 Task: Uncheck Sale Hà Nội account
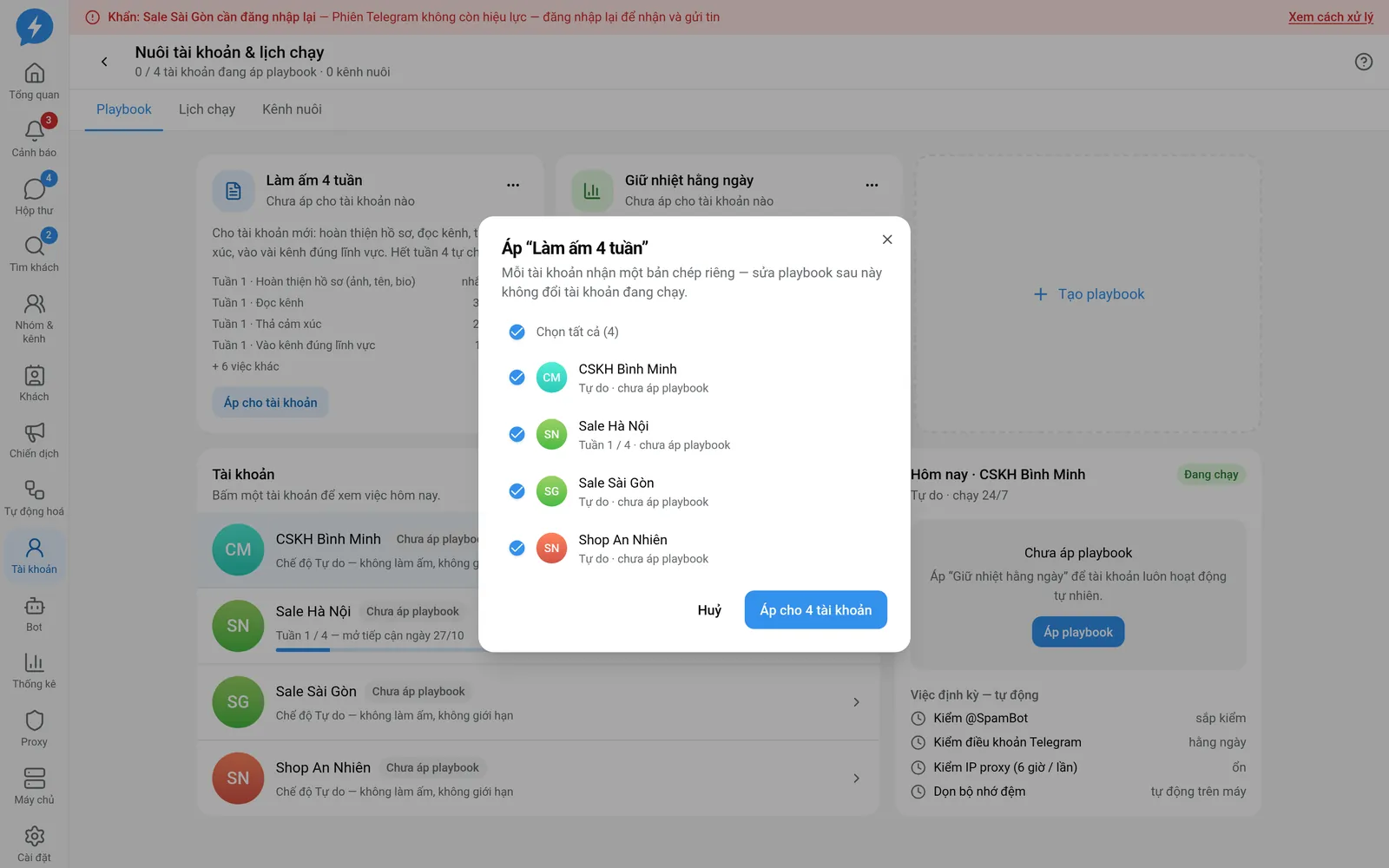pos(517,434)
